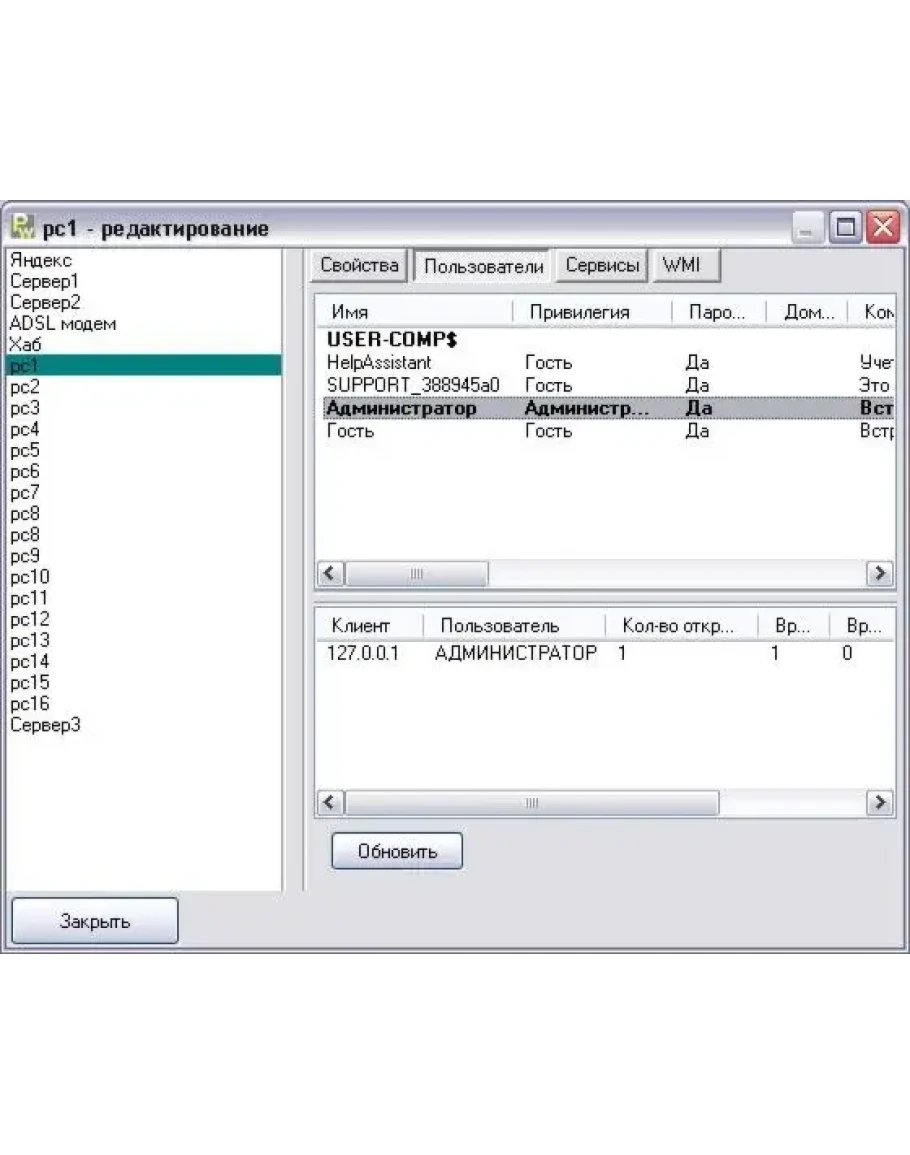910x1155 pixels.
Task: Select the SUPPORT_388945a0 user row
Action: click(x=413, y=385)
